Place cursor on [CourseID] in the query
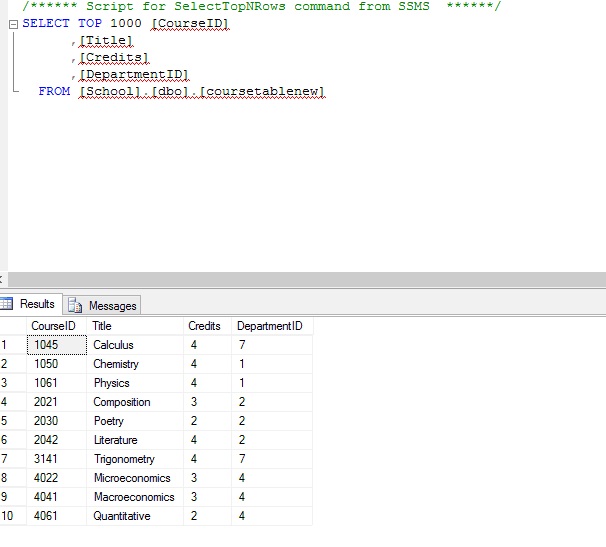 [x=189, y=24]
